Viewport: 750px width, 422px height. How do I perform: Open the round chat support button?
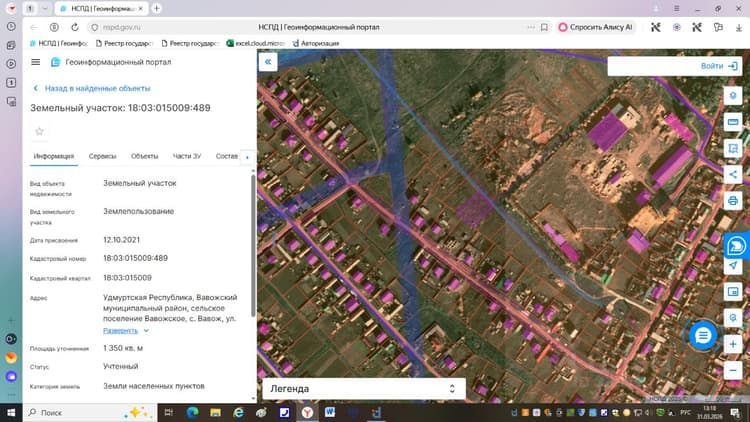pos(703,335)
